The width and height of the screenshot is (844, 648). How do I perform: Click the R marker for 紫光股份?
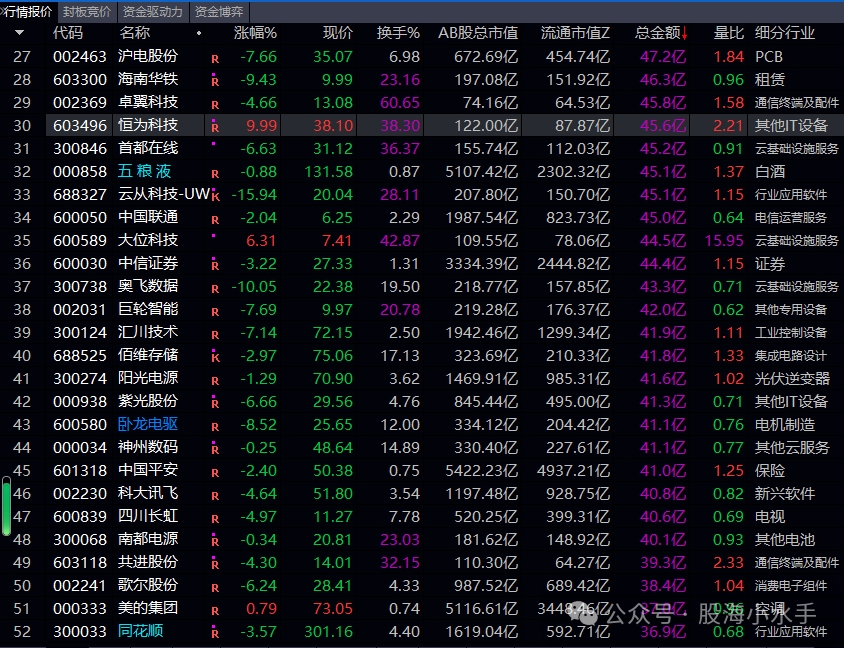tap(215, 404)
